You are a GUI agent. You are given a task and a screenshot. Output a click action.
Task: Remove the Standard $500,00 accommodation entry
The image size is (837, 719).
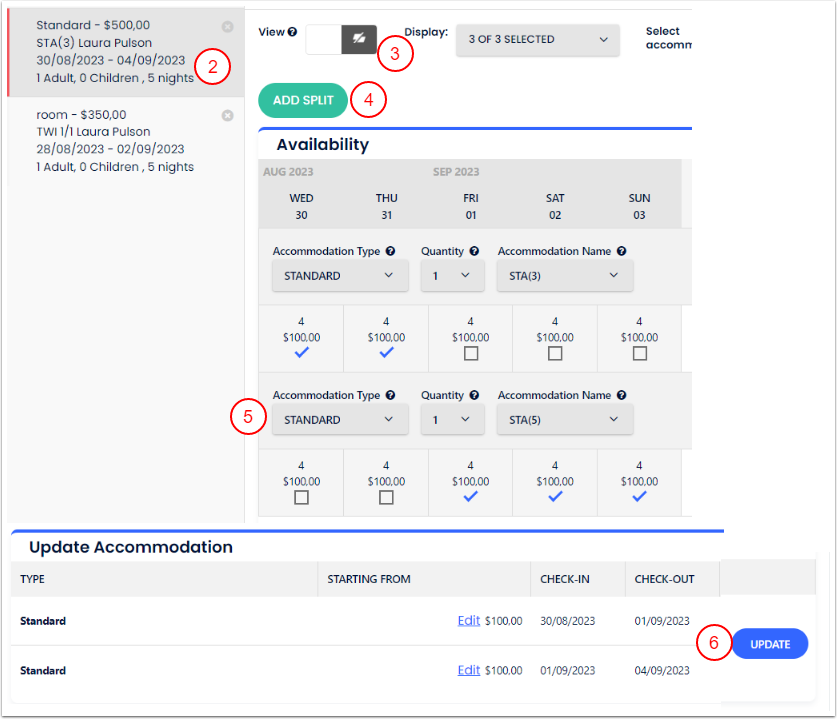(x=227, y=26)
